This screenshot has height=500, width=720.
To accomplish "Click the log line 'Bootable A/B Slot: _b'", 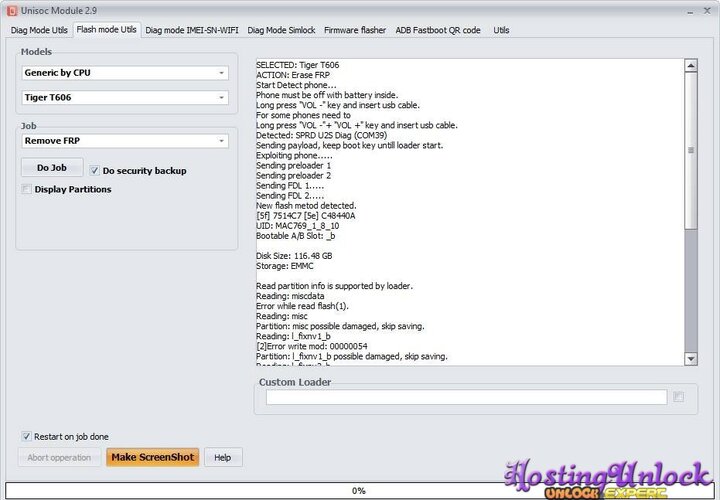I will [x=296, y=236].
